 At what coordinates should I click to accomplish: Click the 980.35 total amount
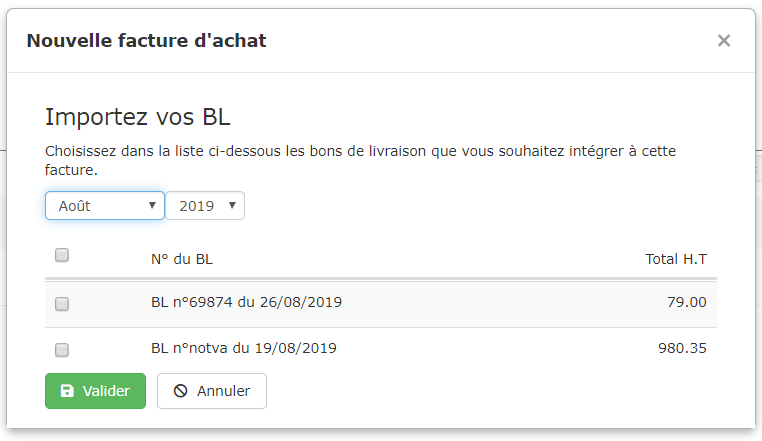coord(682,348)
